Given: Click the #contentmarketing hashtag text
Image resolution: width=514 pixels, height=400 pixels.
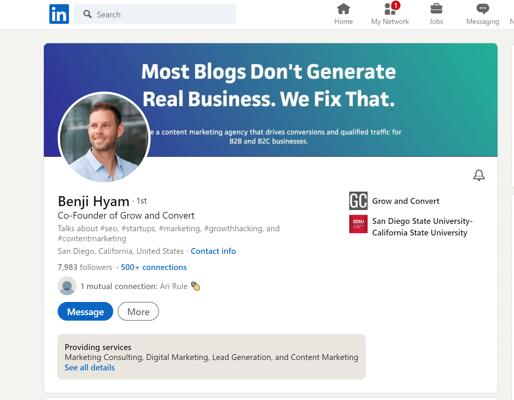Looking at the screenshot, I should click(x=92, y=239).
